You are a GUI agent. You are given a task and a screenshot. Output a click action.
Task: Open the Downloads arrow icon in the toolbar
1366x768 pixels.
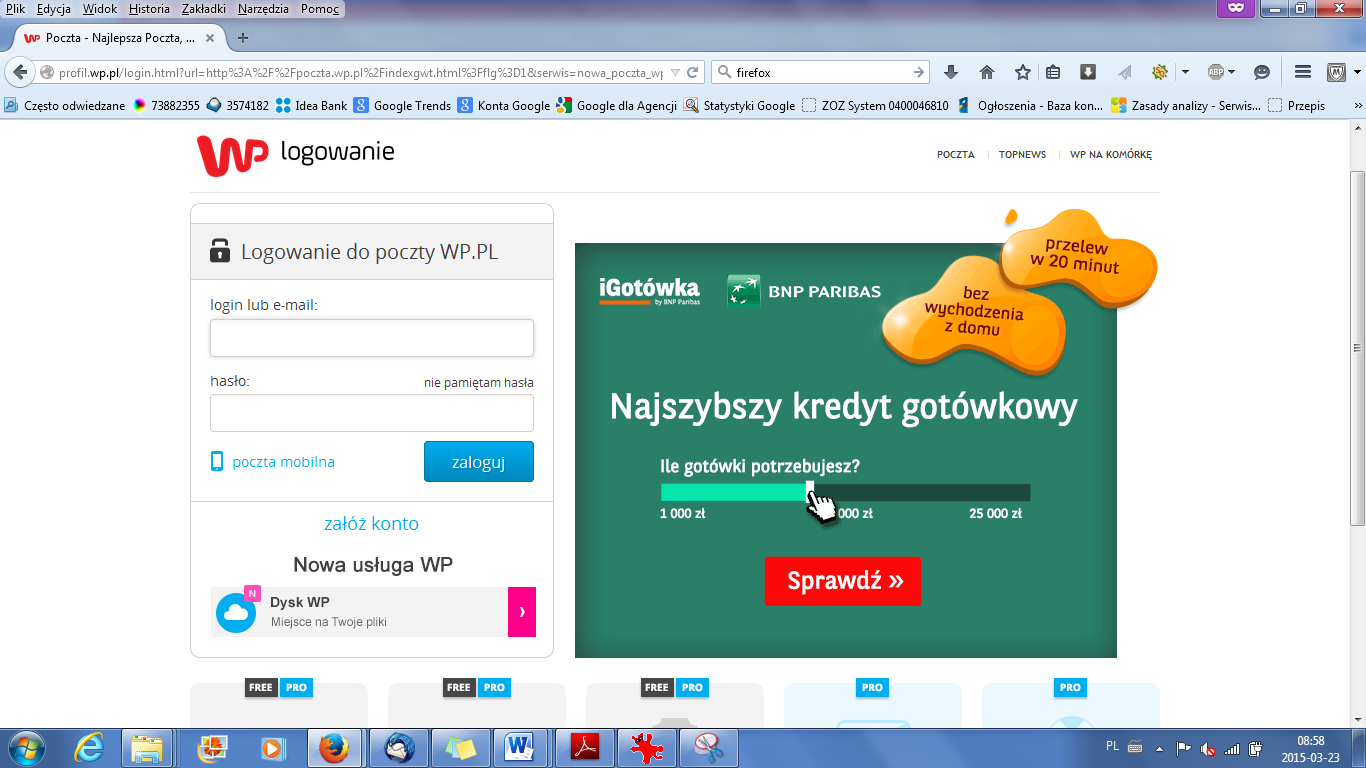[x=951, y=72]
